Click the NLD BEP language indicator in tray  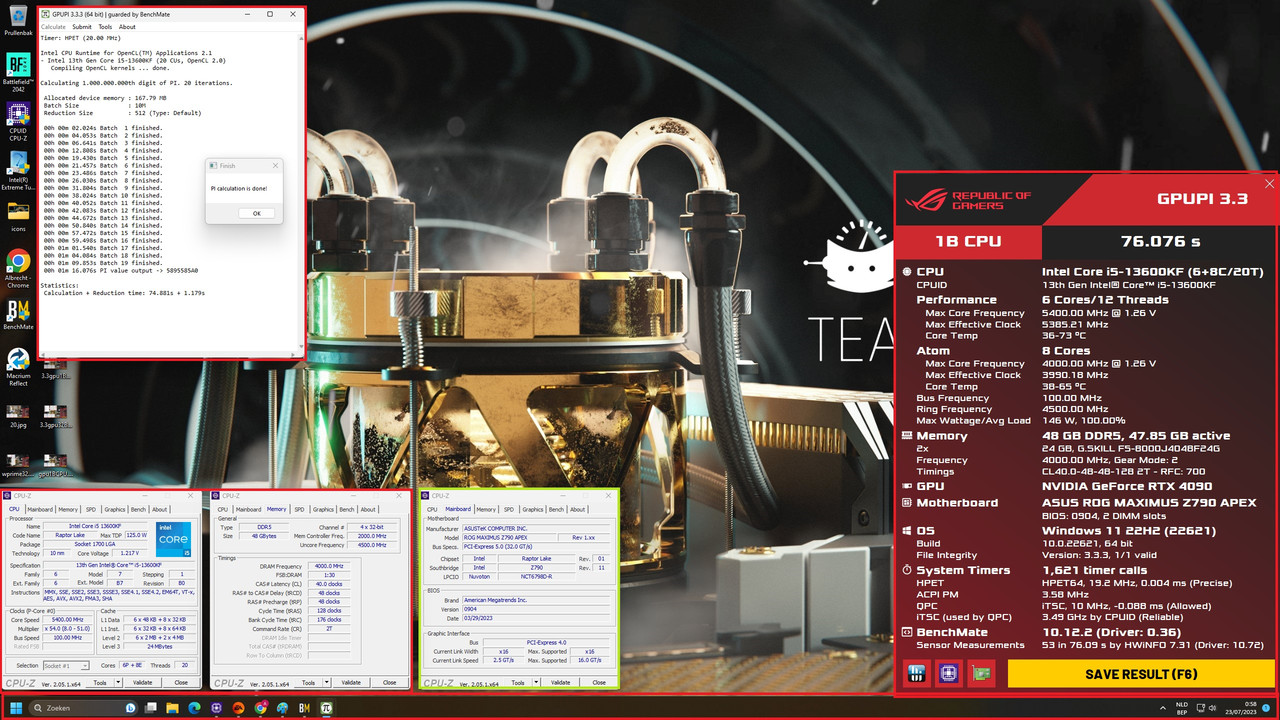1182,708
